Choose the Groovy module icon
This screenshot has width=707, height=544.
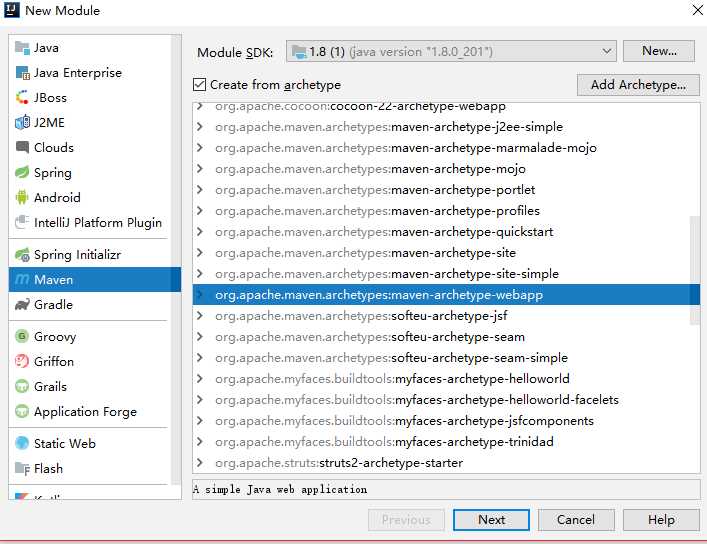[x=22, y=337]
